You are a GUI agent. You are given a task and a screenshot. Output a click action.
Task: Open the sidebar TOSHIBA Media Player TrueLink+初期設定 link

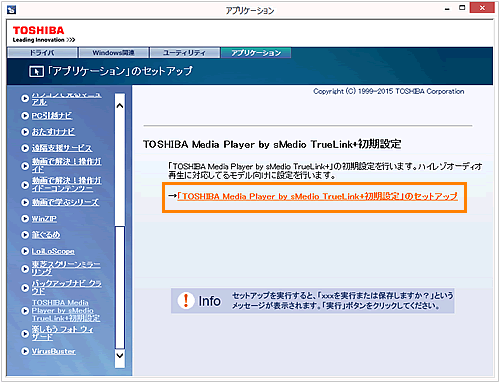tap(66, 310)
